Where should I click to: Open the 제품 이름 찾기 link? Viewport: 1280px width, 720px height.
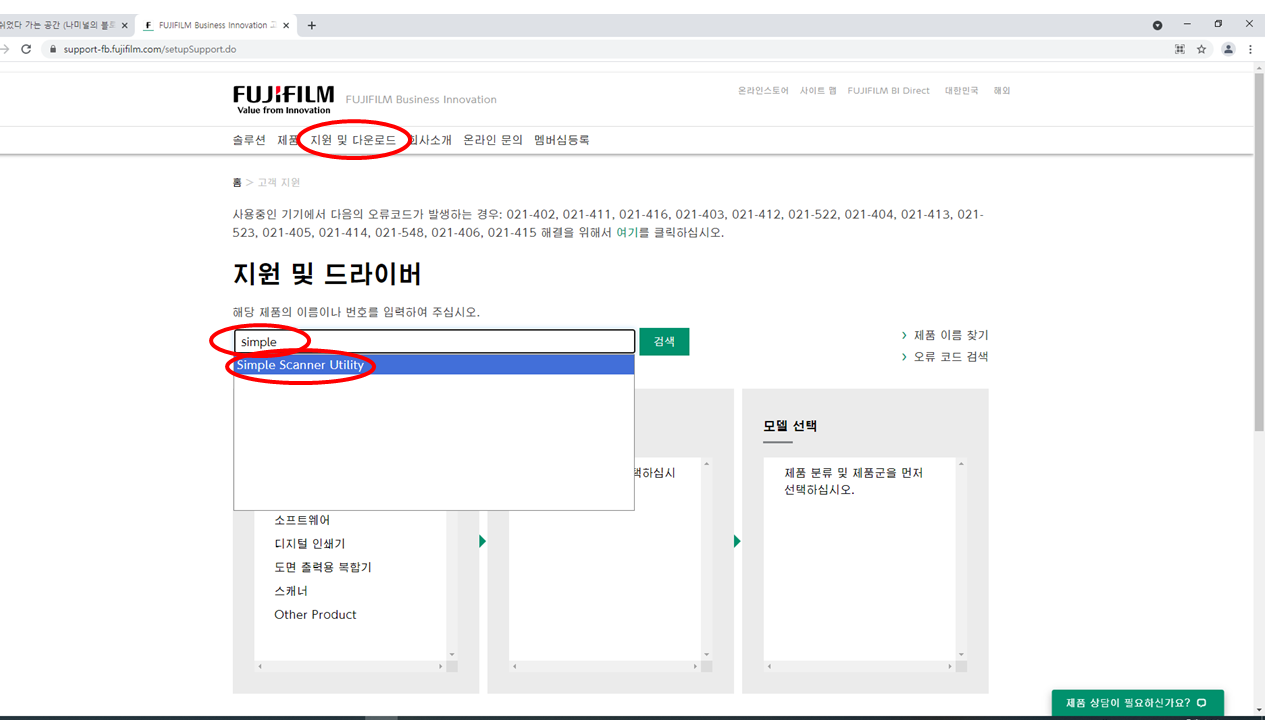(951, 335)
